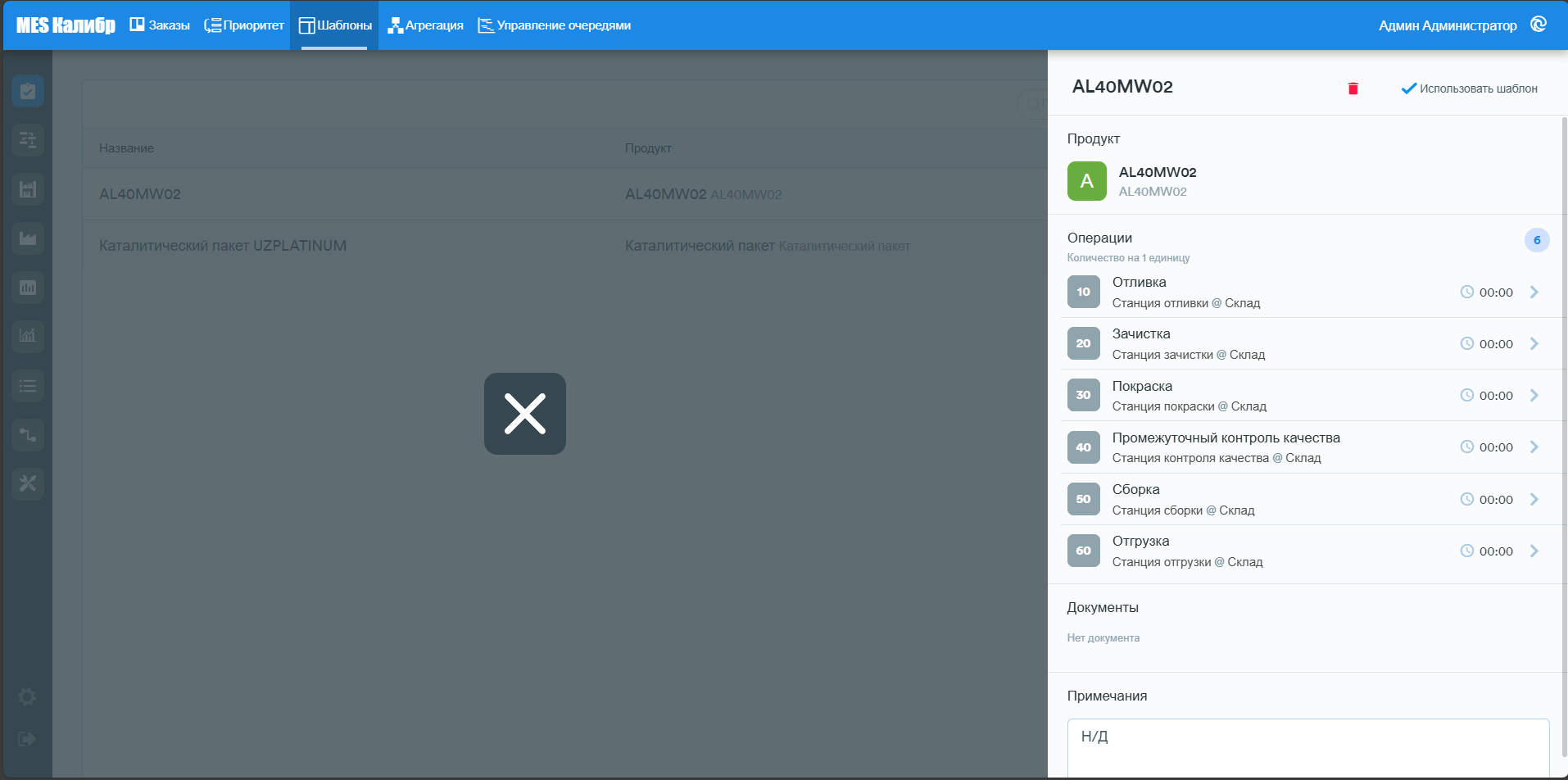
Task: Click clock icon in Отгрузка row
Action: click(1466, 551)
